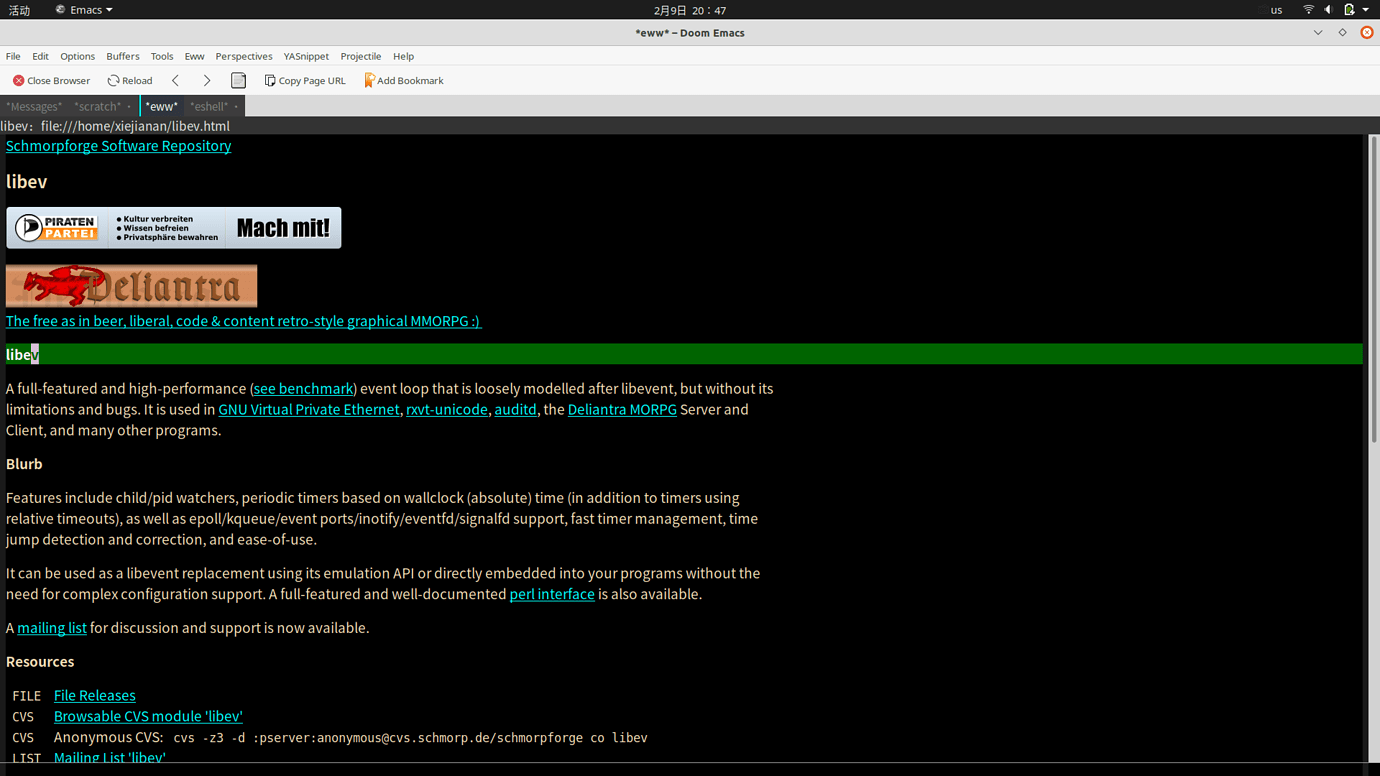Open Activities (活动) overview
This screenshot has width=1380, height=776.
click(19, 10)
